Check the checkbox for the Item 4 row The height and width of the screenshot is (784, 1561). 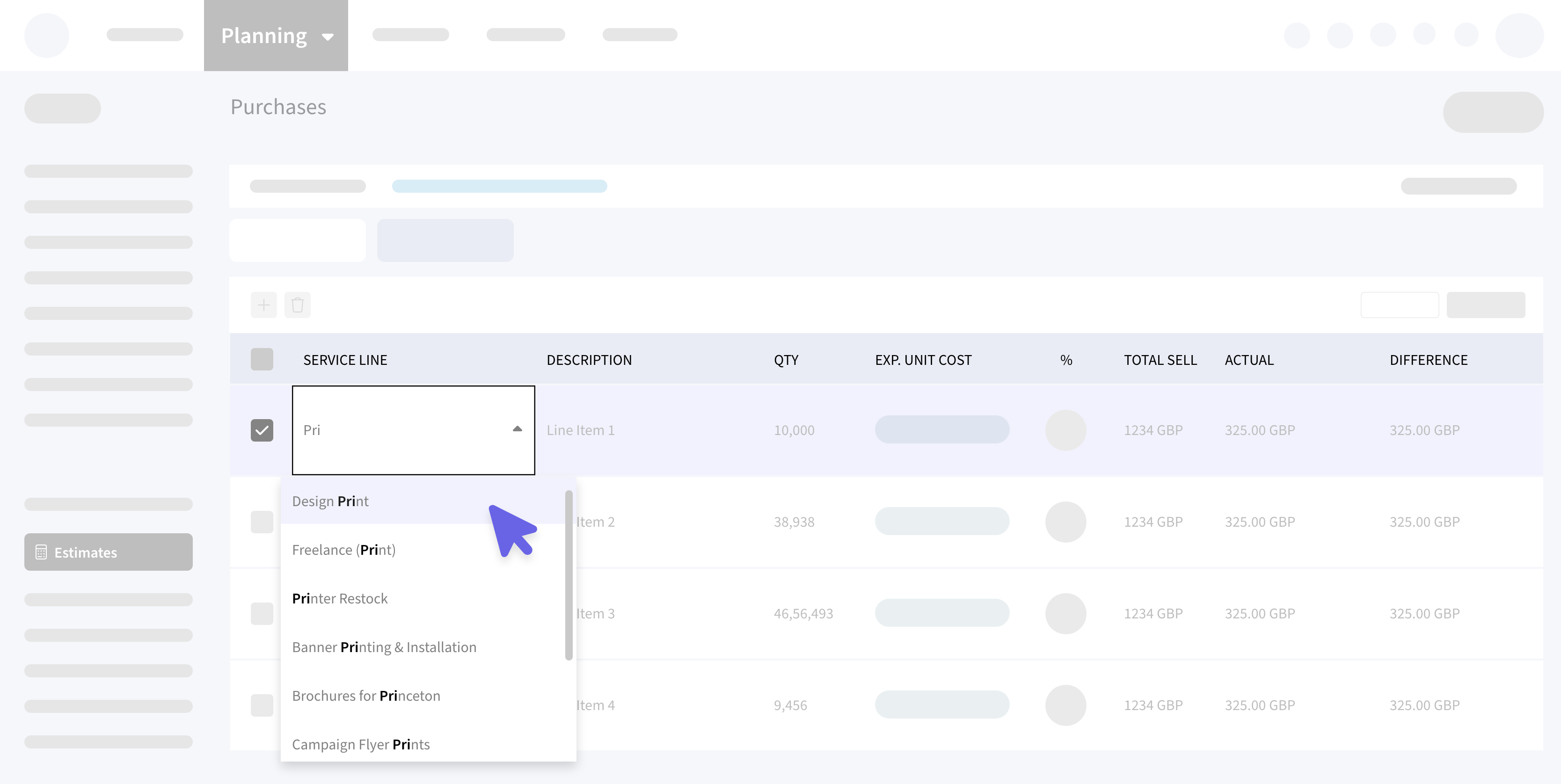pos(262,705)
